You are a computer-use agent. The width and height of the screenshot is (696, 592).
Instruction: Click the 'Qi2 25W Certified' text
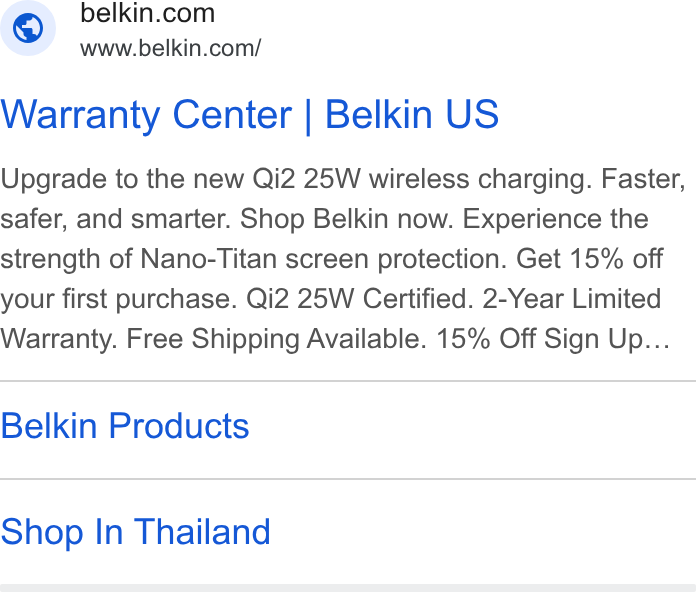pyautogui.click(x=360, y=299)
